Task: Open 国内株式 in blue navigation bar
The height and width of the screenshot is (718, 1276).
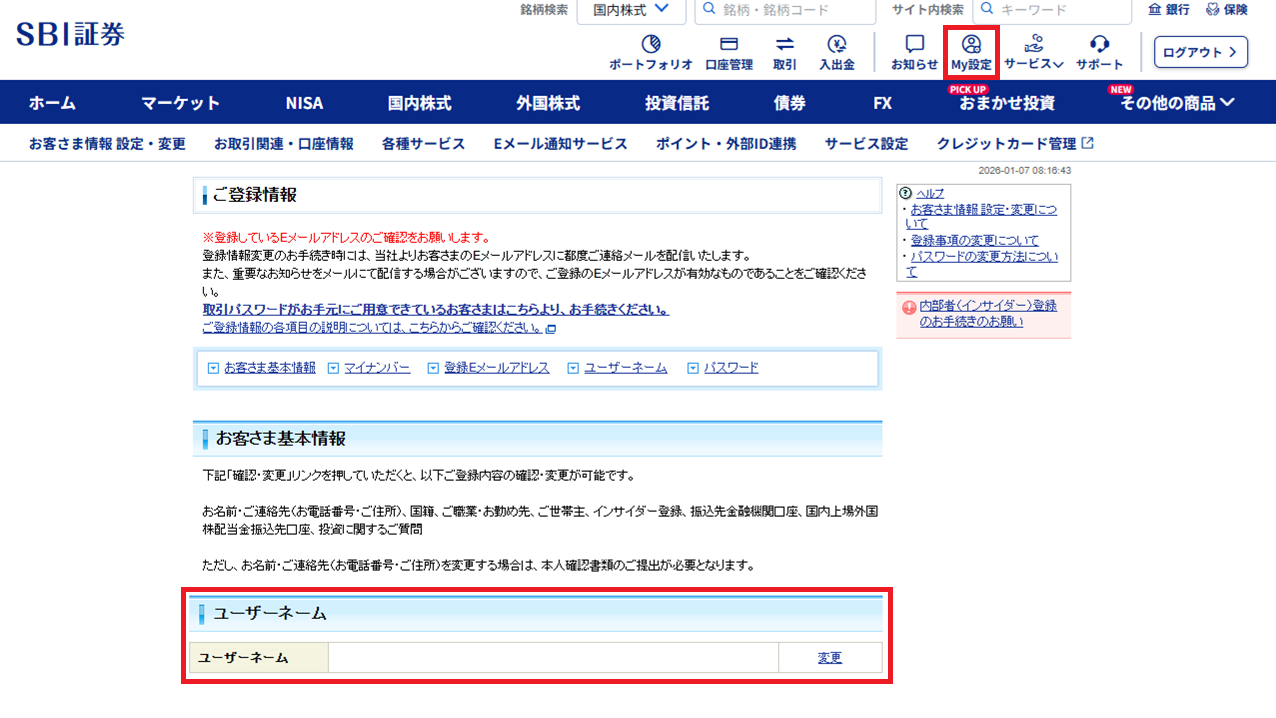Action: coord(420,103)
